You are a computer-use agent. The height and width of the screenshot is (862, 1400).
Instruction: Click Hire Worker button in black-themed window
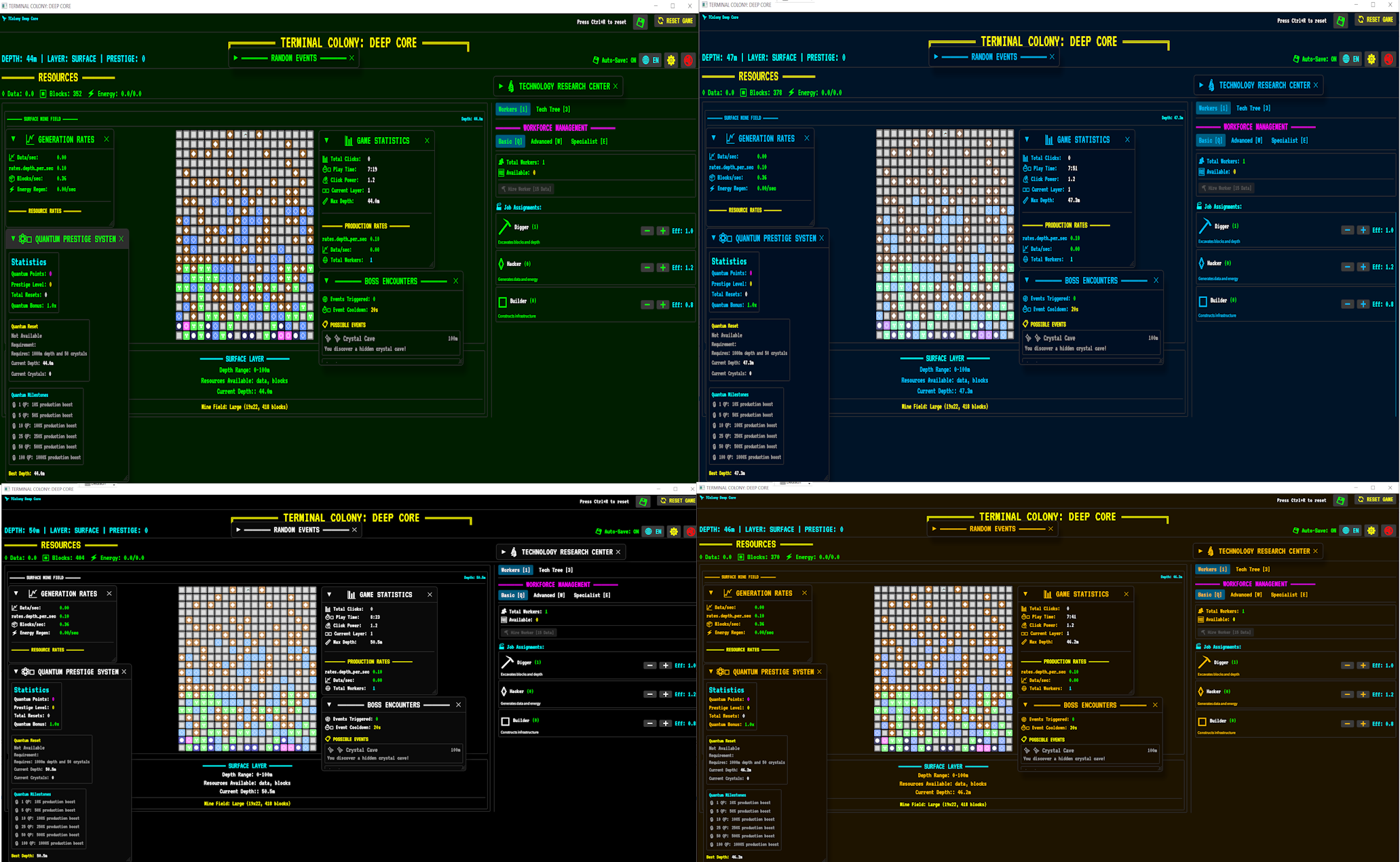click(529, 633)
